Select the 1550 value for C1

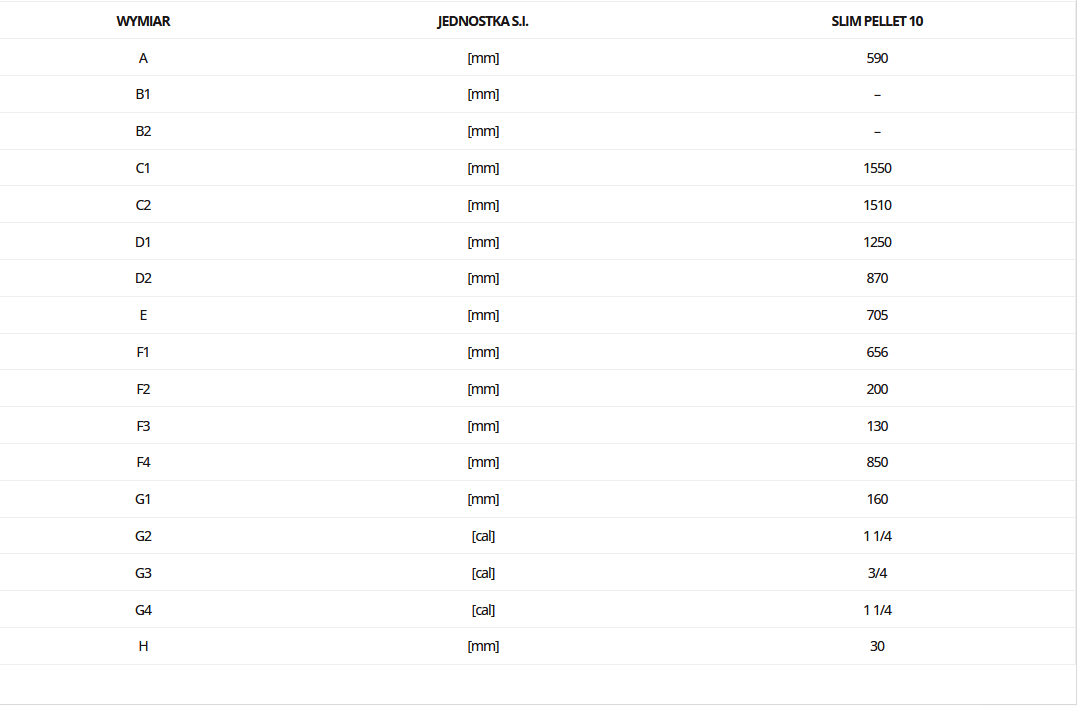coord(877,168)
